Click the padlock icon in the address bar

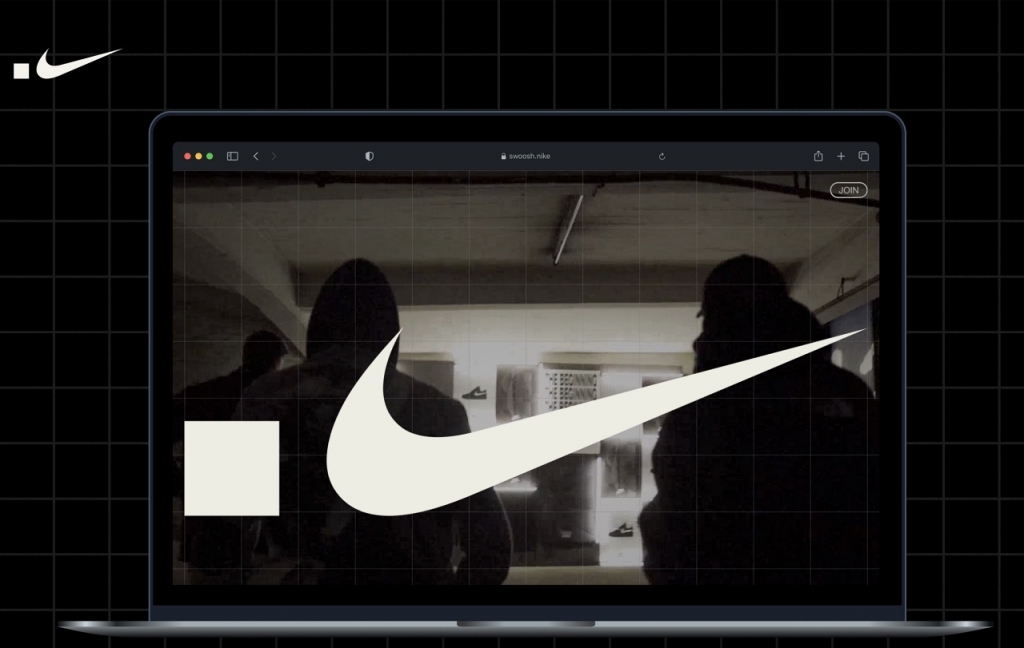pos(504,156)
